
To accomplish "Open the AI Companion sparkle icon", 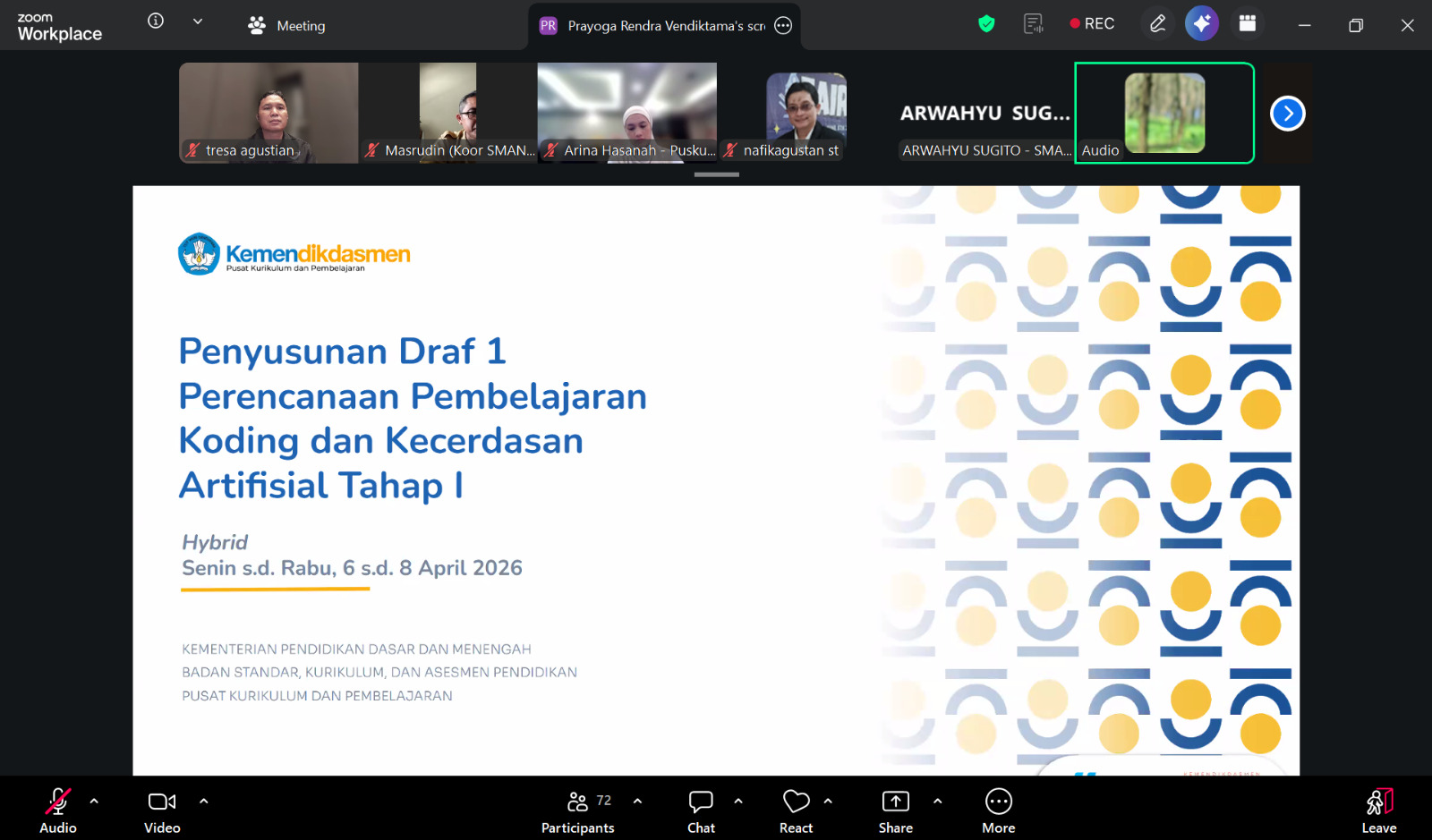I will (1201, 24).
